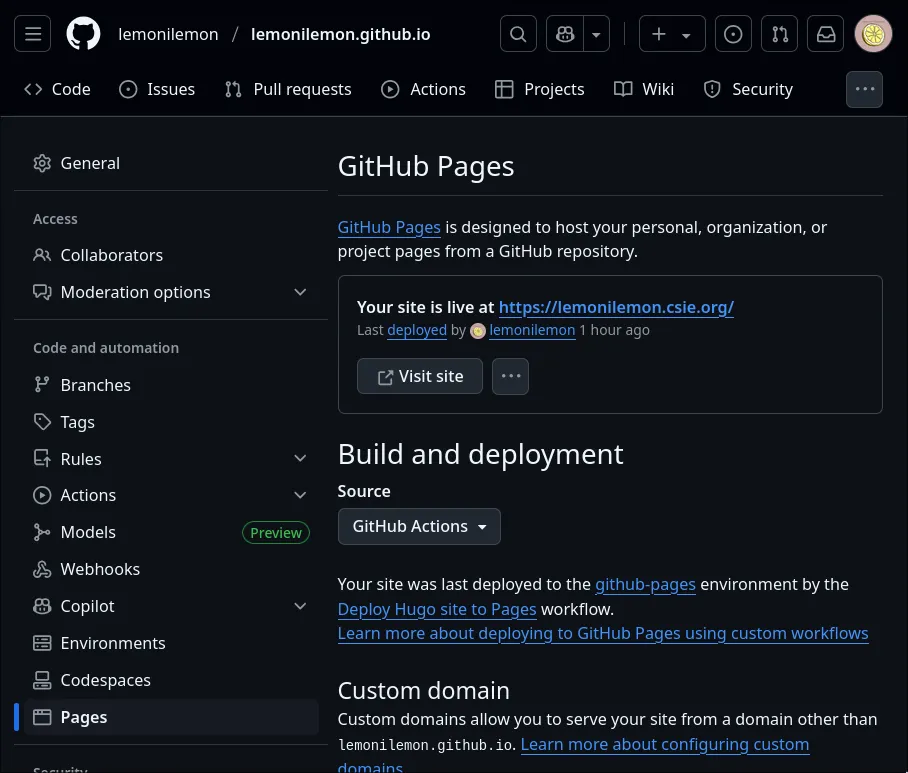This screenshot has width=908, height=773.
Task: Open lemonilemon profile link in deploy info
Action: tap(532, 330)
